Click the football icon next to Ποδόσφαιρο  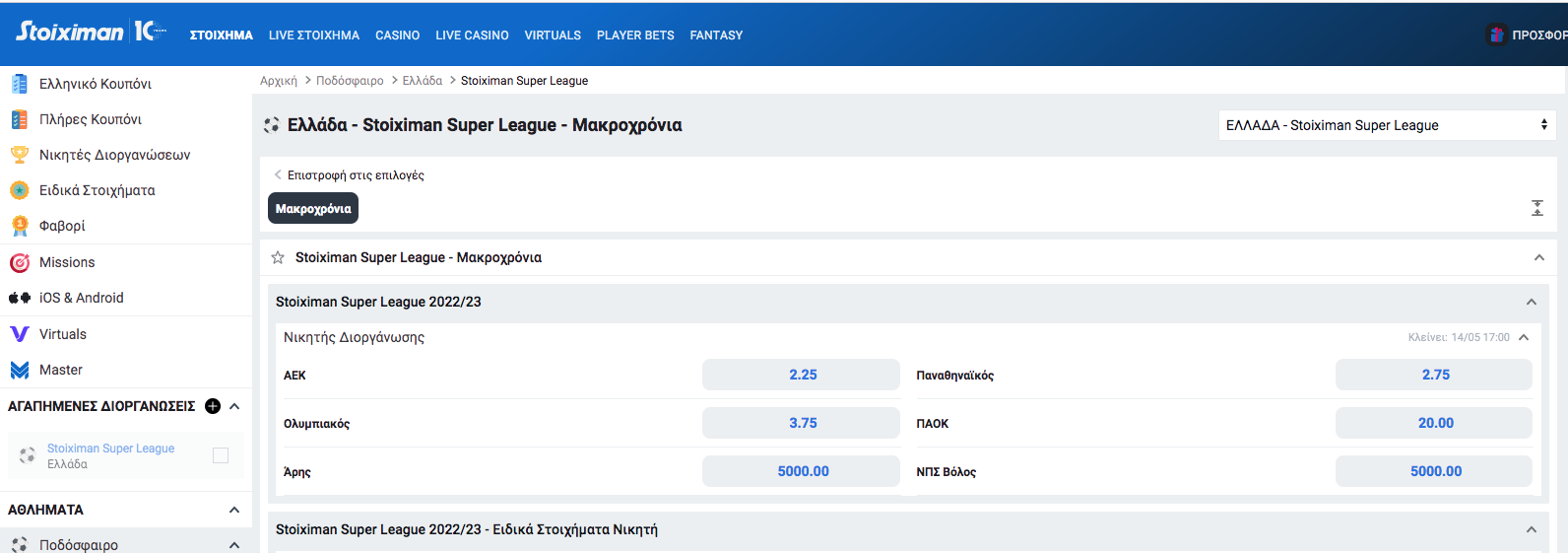20,545
